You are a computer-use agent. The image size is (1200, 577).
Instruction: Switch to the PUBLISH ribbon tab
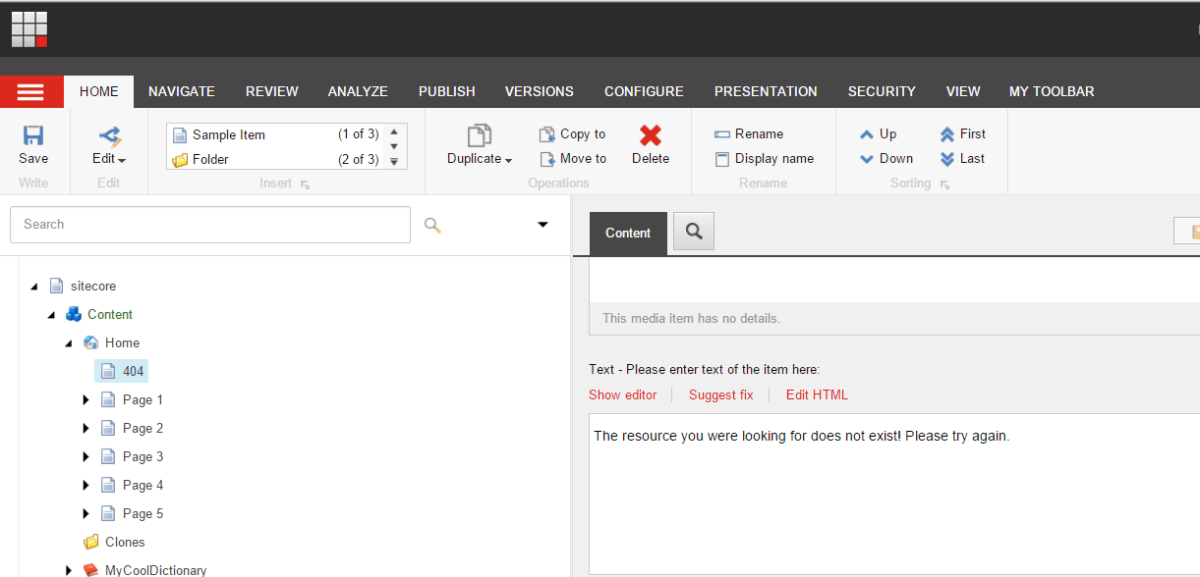(x=446, y=91)
